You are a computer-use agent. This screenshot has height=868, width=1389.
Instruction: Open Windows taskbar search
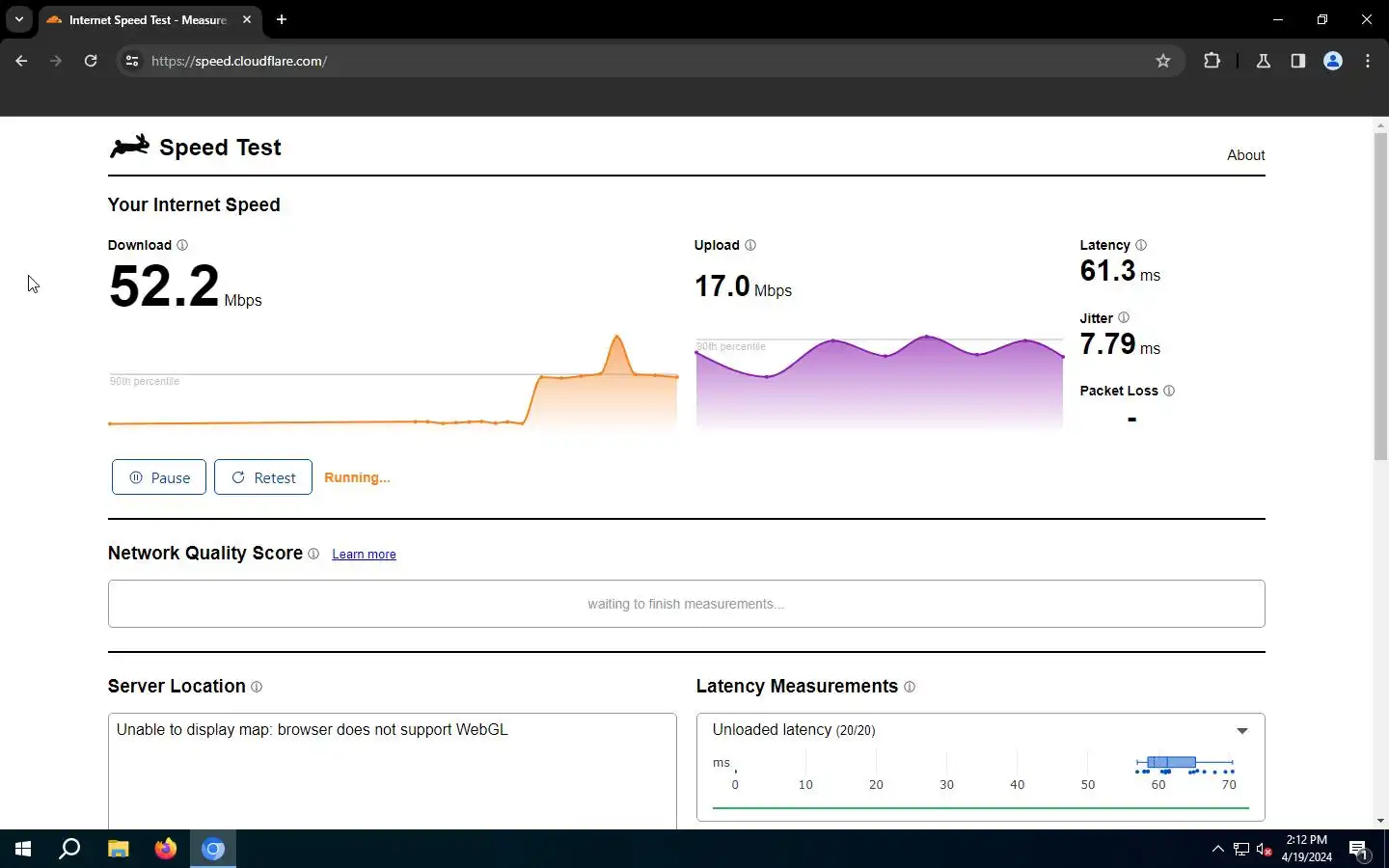pos(69,849)
